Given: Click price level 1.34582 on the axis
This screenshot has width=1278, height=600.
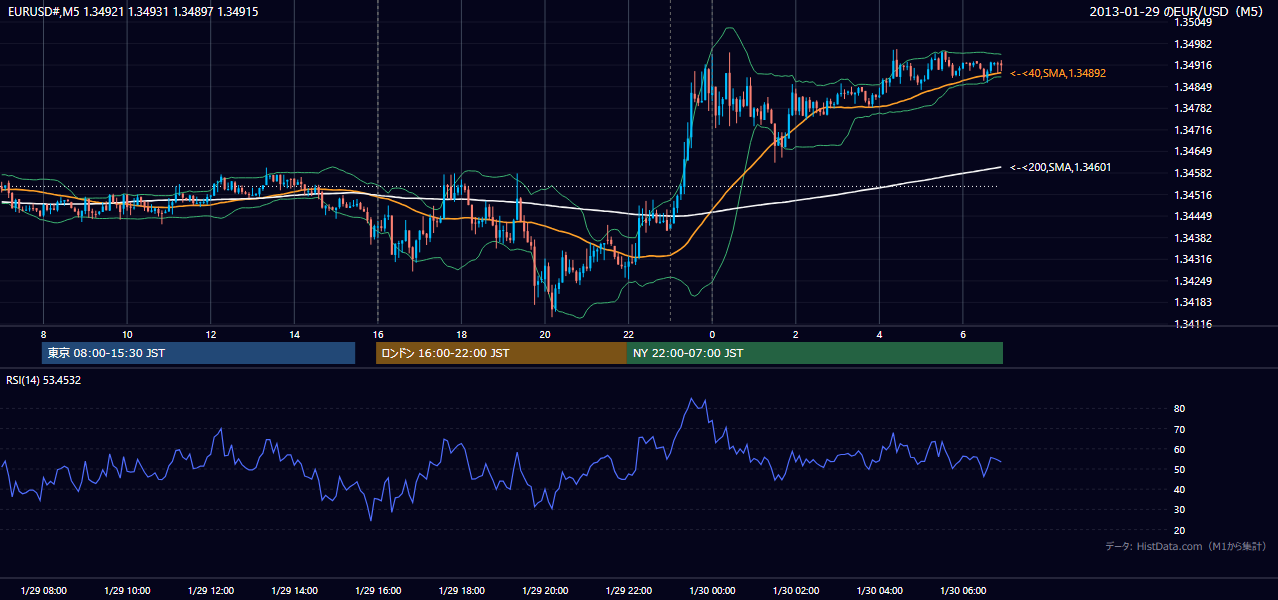Looking at the screenshot, I should (x=1192, y=173).
